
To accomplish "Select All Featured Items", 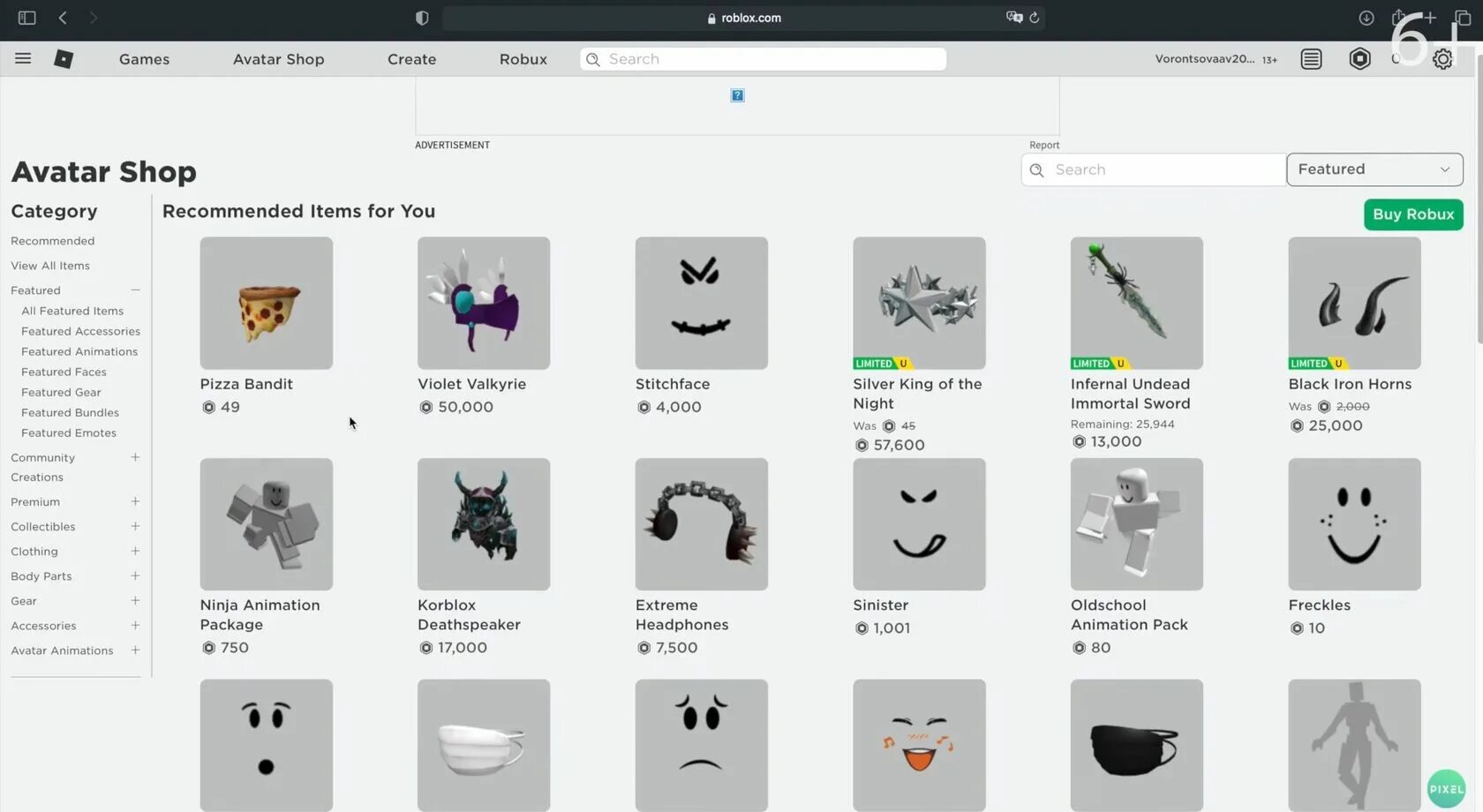I will (72, 311).
